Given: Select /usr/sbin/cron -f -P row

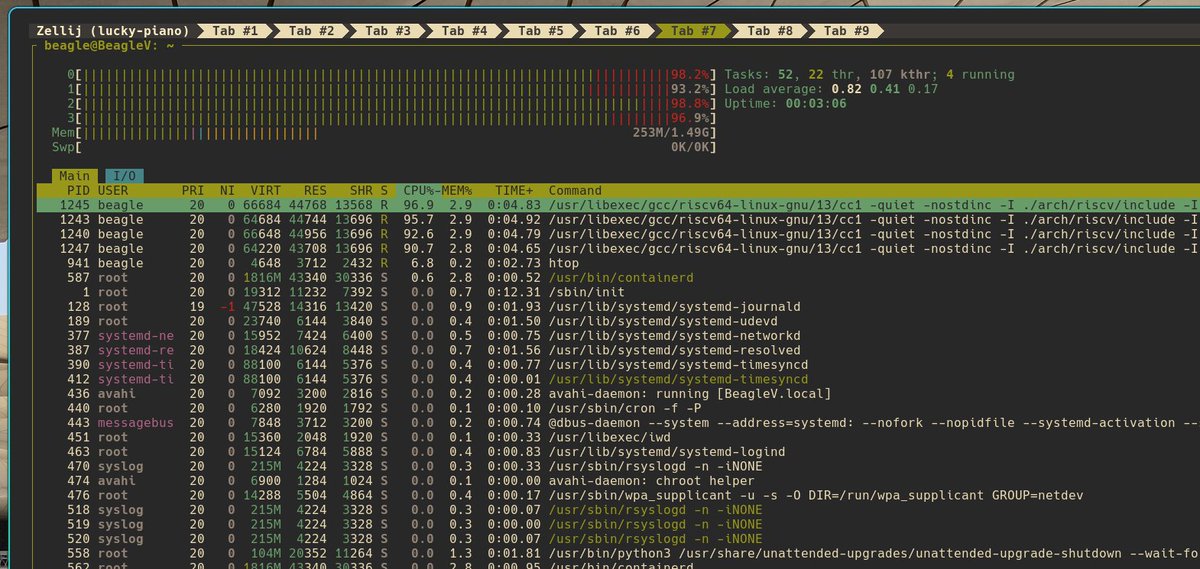Looking at the screenshot, I should tap(618, 408).
